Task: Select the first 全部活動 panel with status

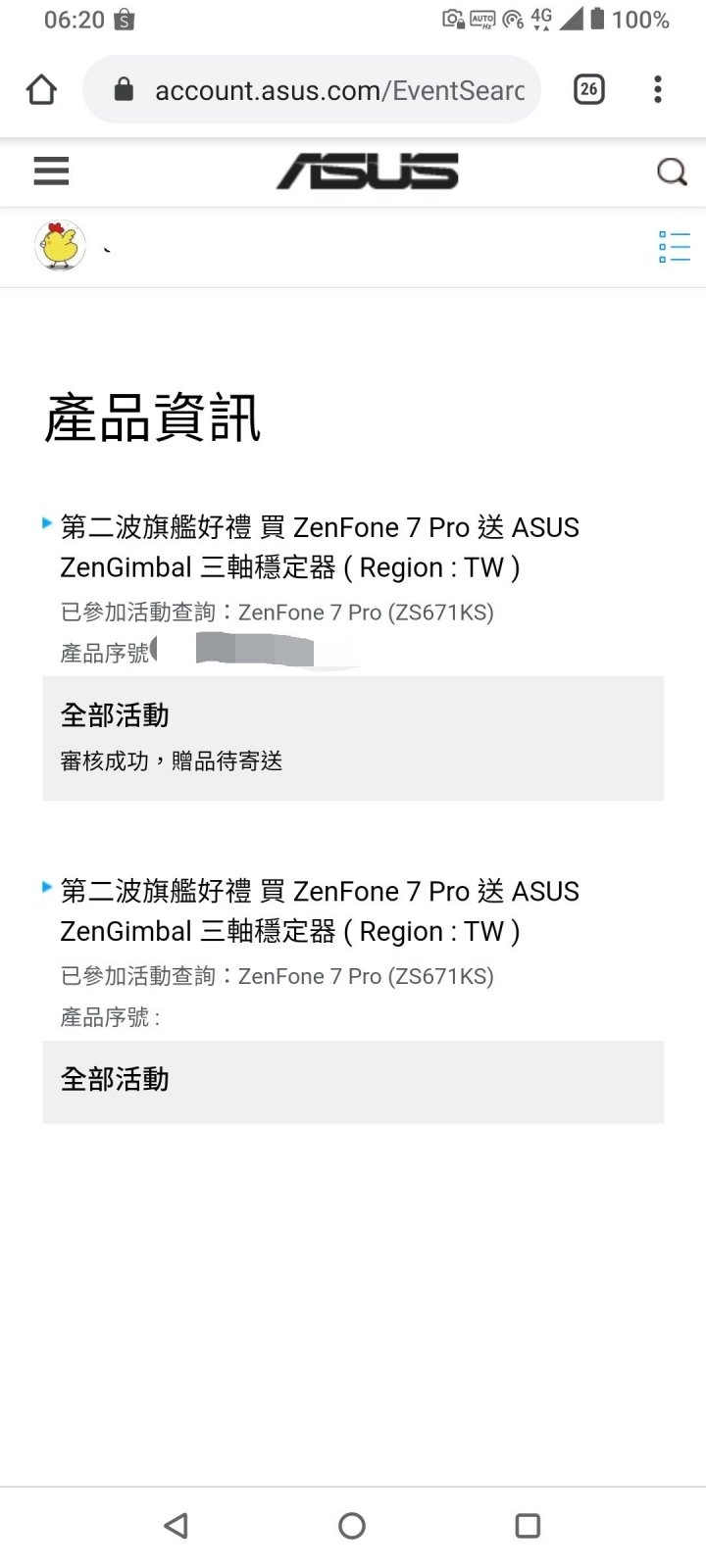Action: (x=353, y=738)
